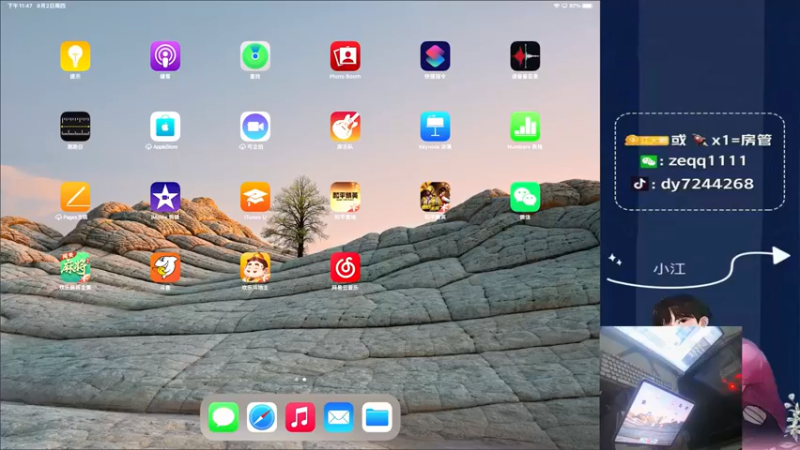Click the webcam feed thumbnail
800x450 pixels.
[671, 388]
